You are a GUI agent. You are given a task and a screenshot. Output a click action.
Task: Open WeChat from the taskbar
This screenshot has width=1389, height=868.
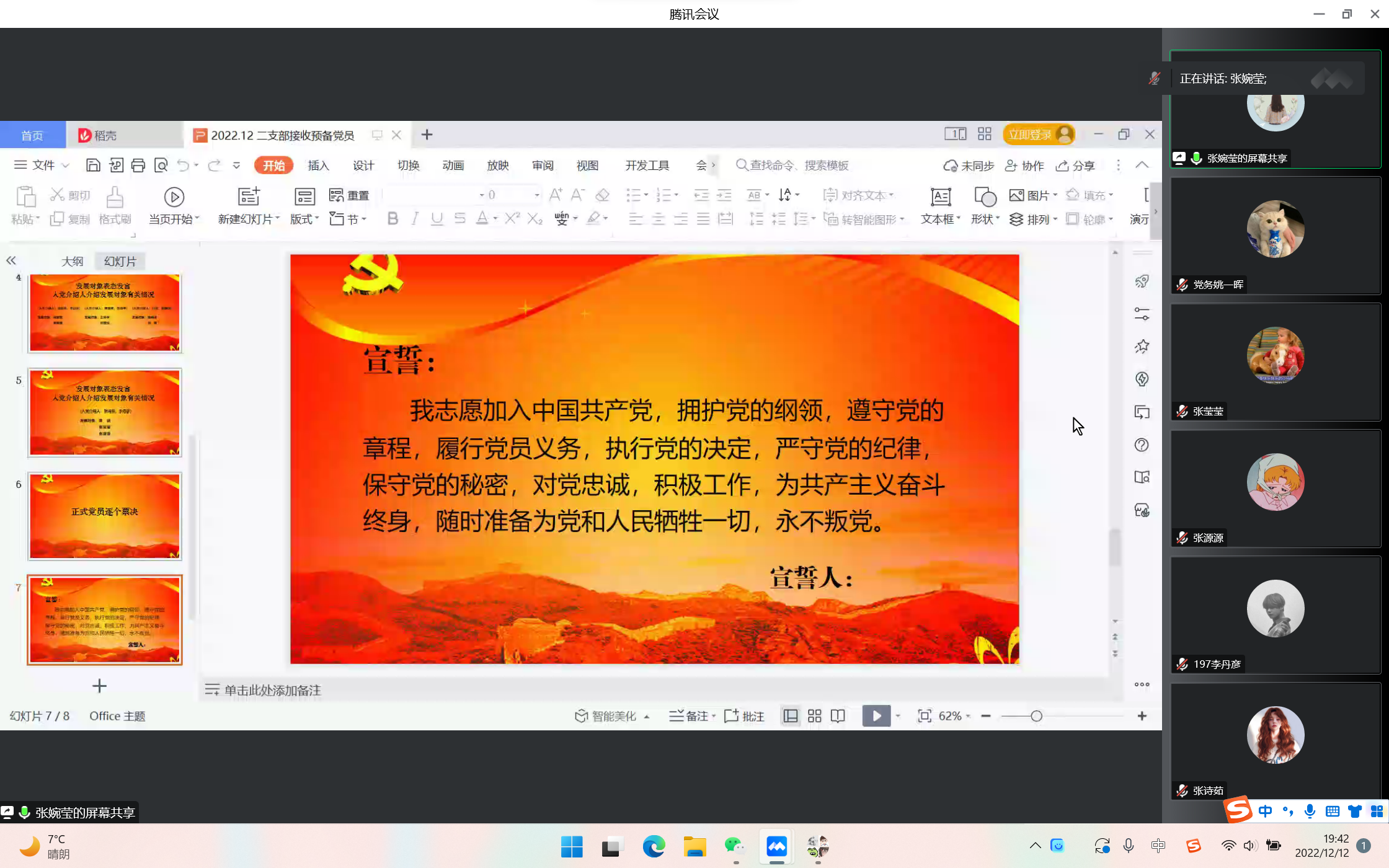pyautogui.click(x=735, y=846)
